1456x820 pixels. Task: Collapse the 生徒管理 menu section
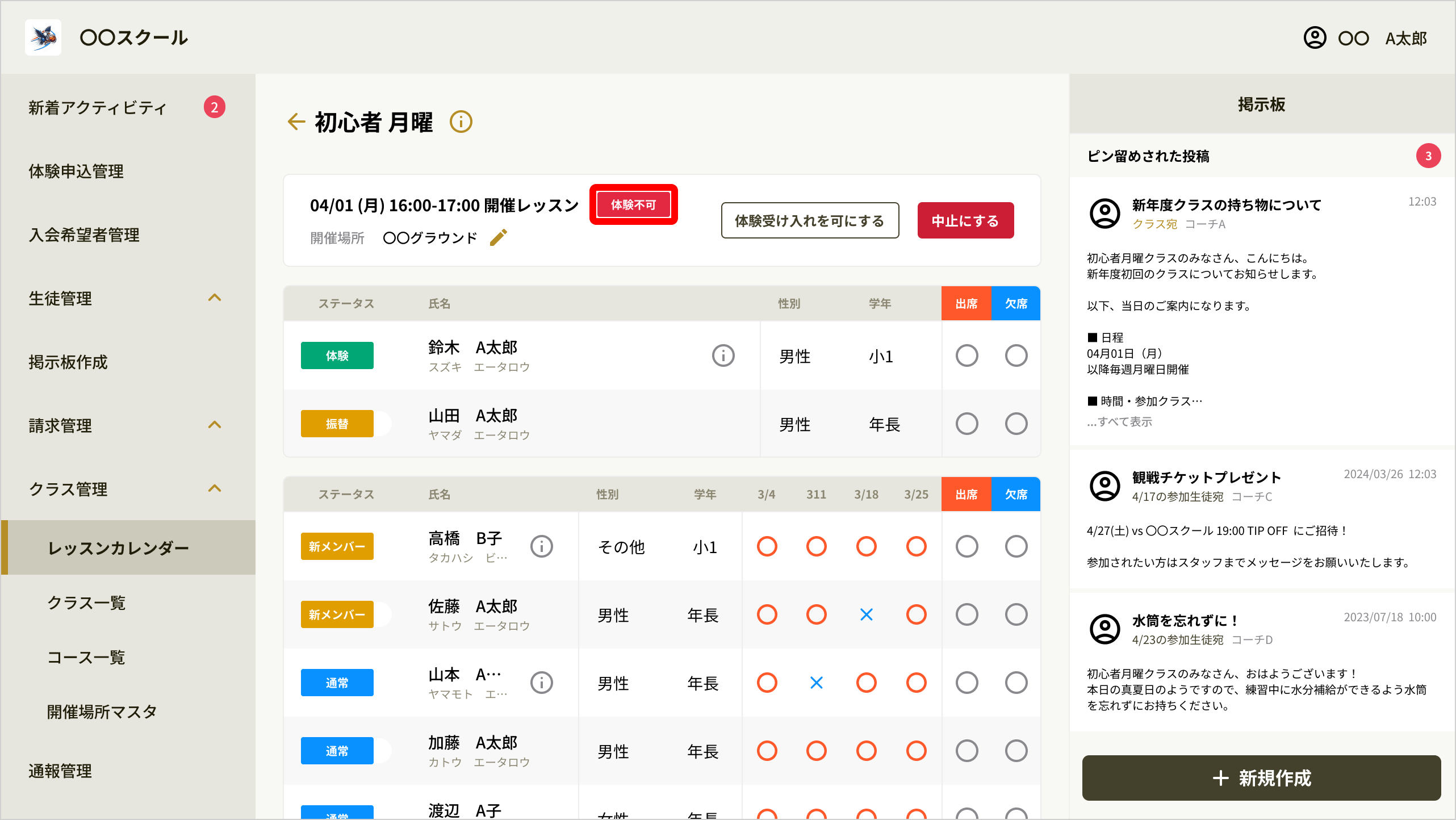[215, 298]
